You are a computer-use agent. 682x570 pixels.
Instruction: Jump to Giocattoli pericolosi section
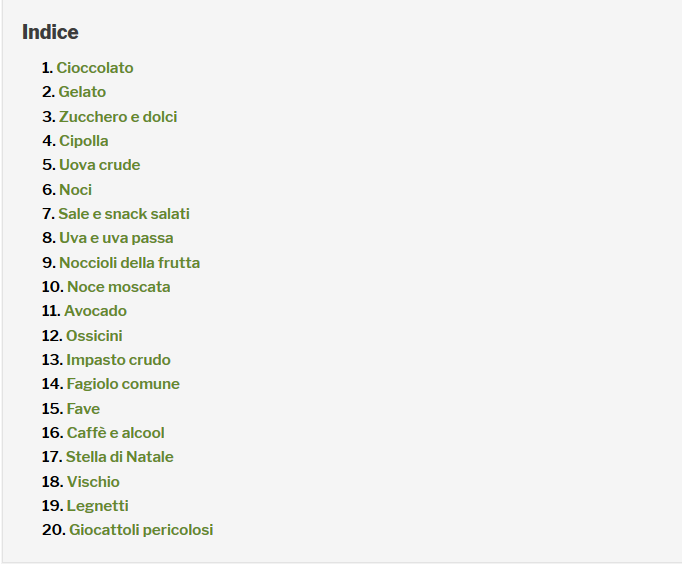coord(141,530)
